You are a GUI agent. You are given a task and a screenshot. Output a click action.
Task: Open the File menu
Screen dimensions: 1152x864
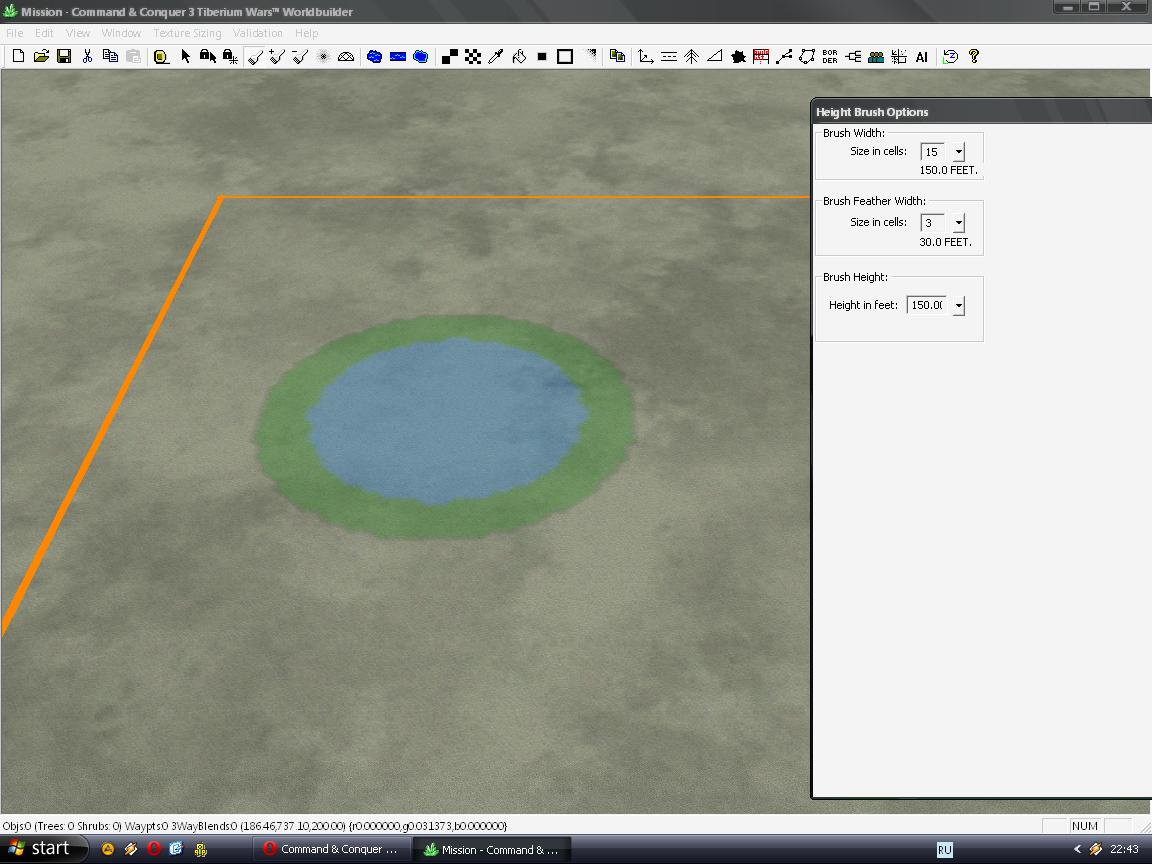tap(15, 33)
